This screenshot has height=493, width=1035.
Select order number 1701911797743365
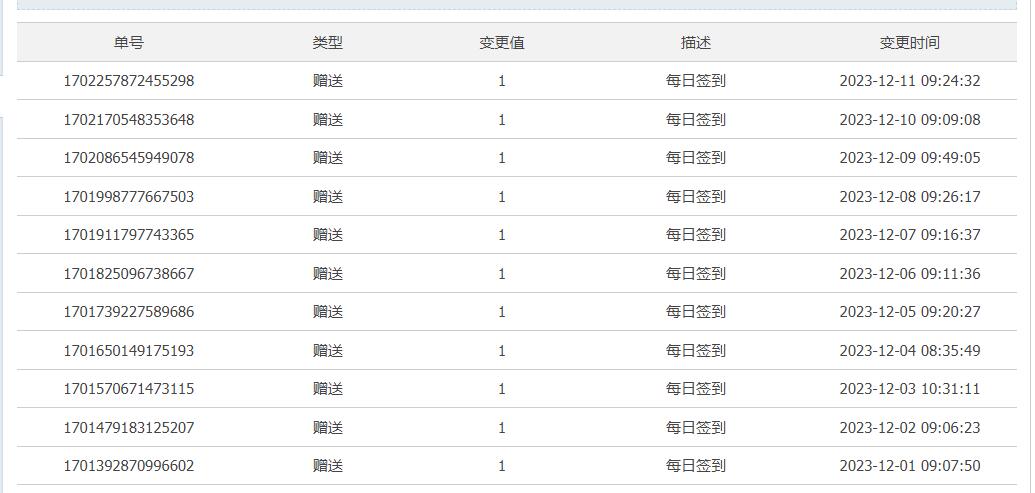[x=129, y=235]
